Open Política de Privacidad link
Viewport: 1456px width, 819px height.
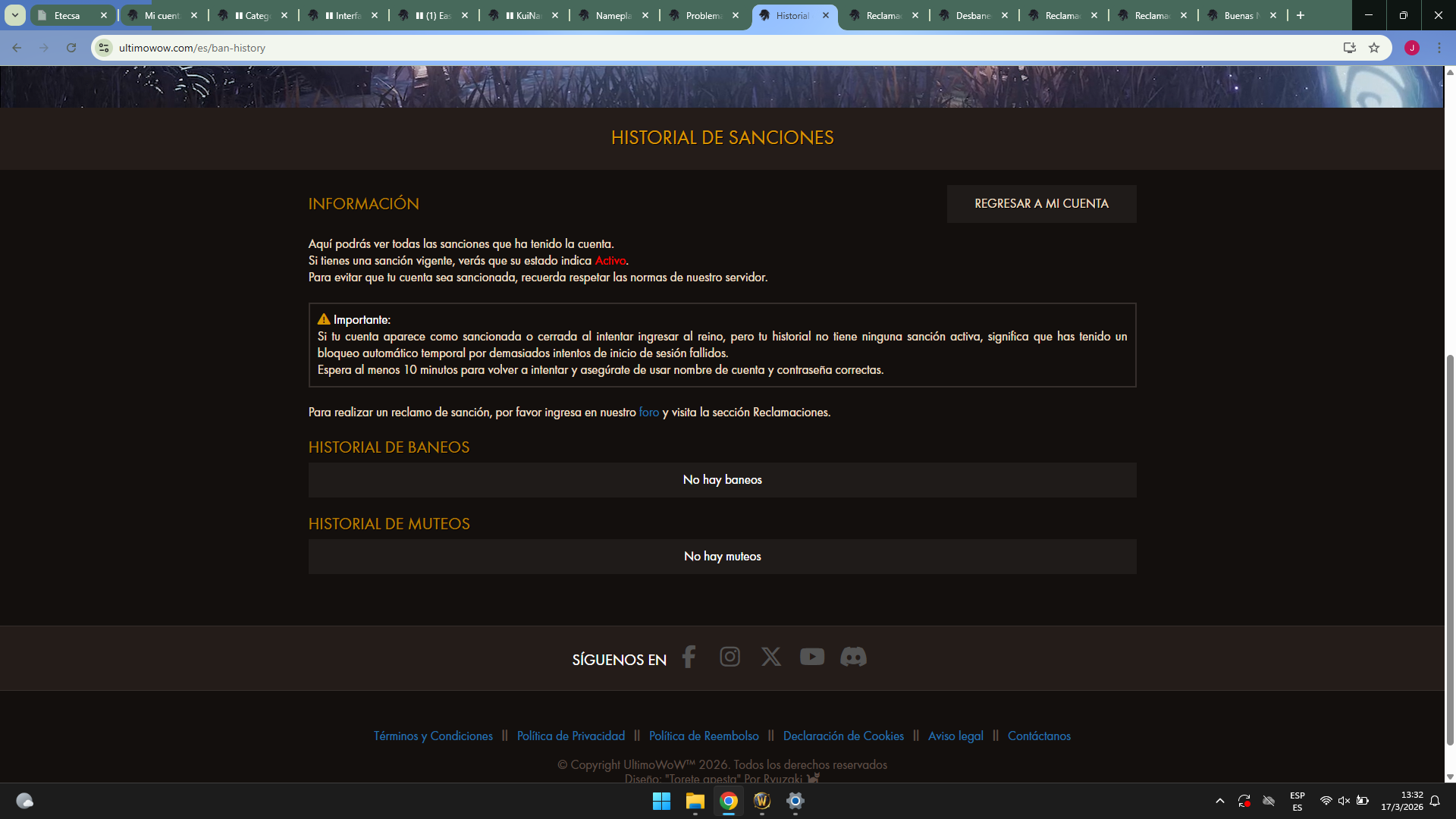pos(570,736)
